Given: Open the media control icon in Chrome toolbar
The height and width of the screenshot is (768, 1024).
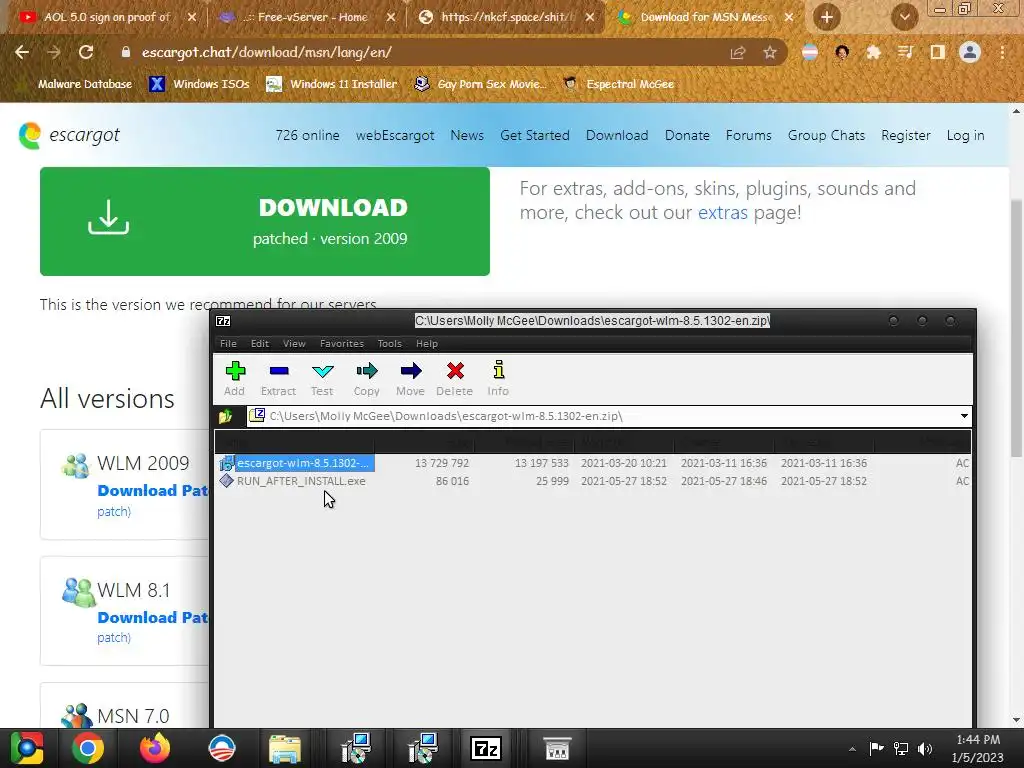Looking at the screenshot, I should 905,53.
